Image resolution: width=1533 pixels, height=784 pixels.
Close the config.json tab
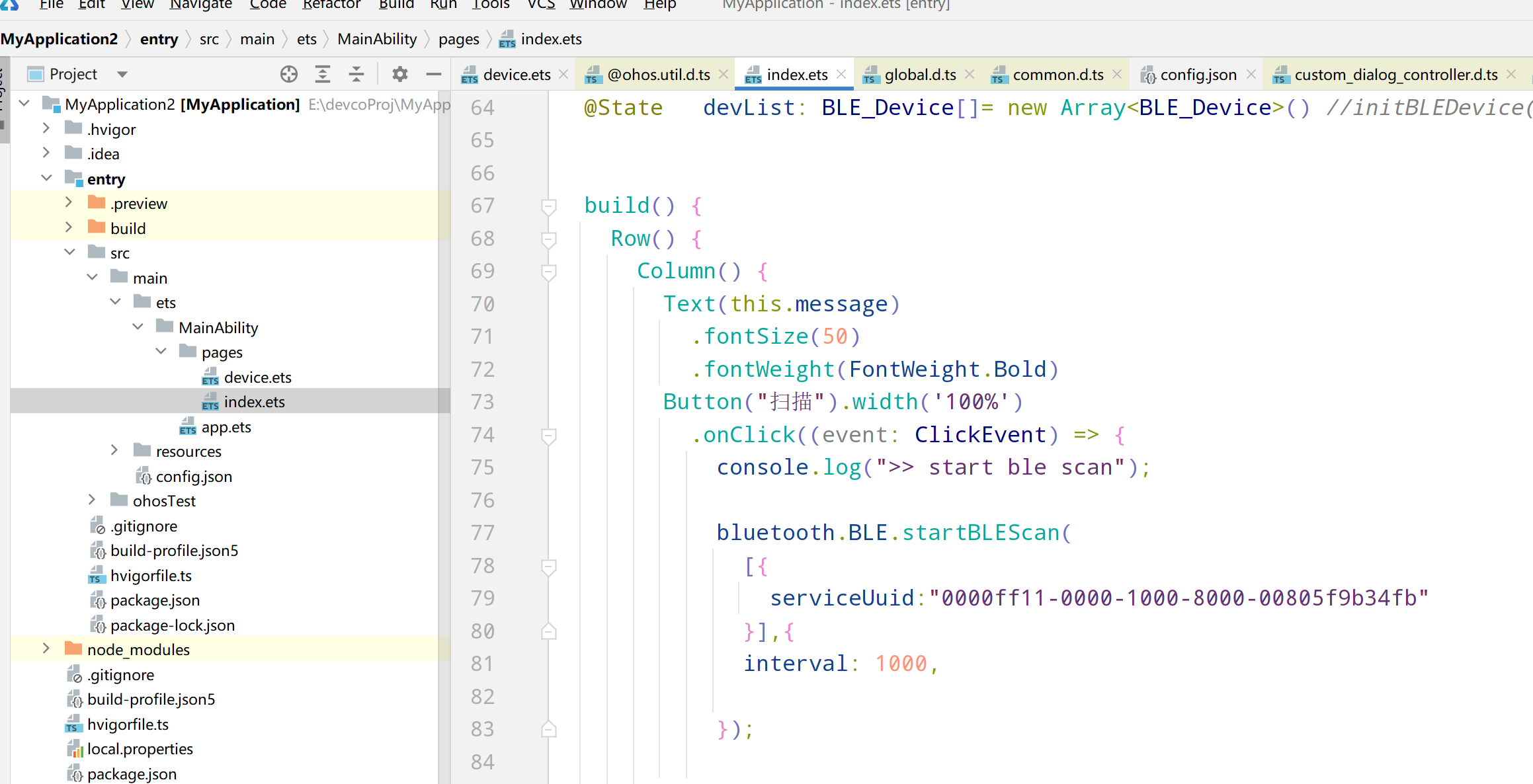point(1251,75)
